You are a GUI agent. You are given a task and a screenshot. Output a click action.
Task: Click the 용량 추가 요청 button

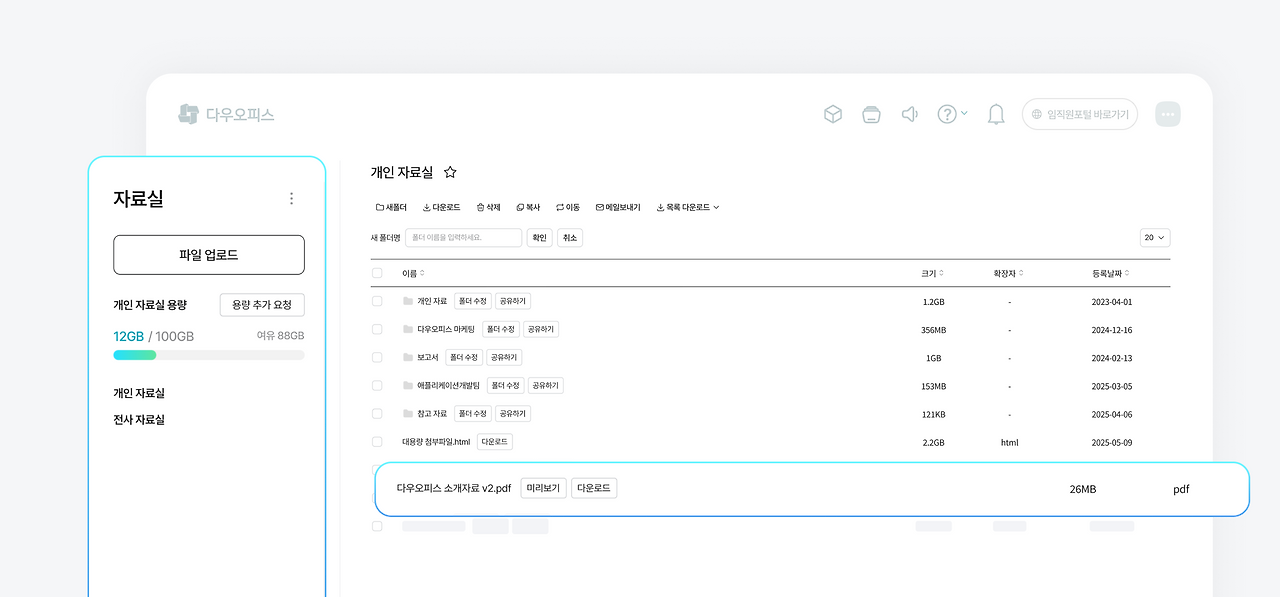click(262, 305)
